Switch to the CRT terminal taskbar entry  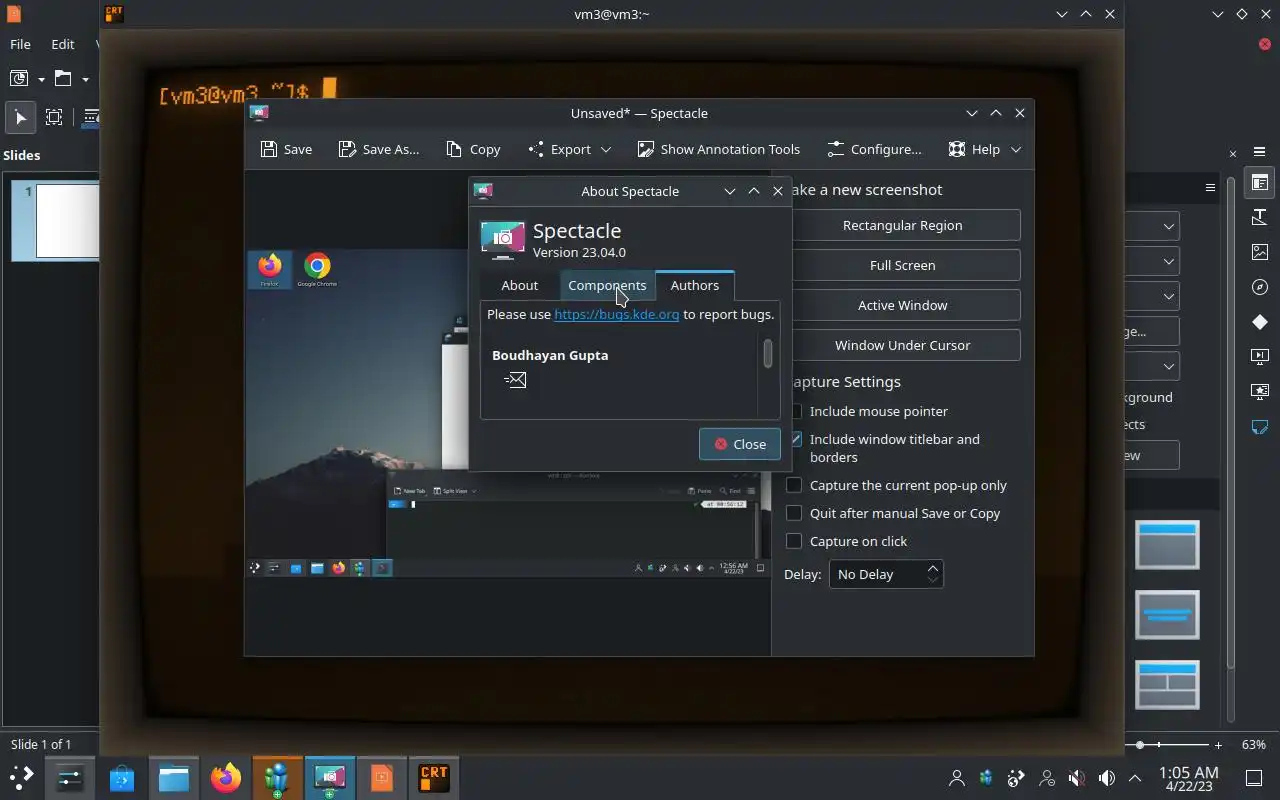click(434, 777)
